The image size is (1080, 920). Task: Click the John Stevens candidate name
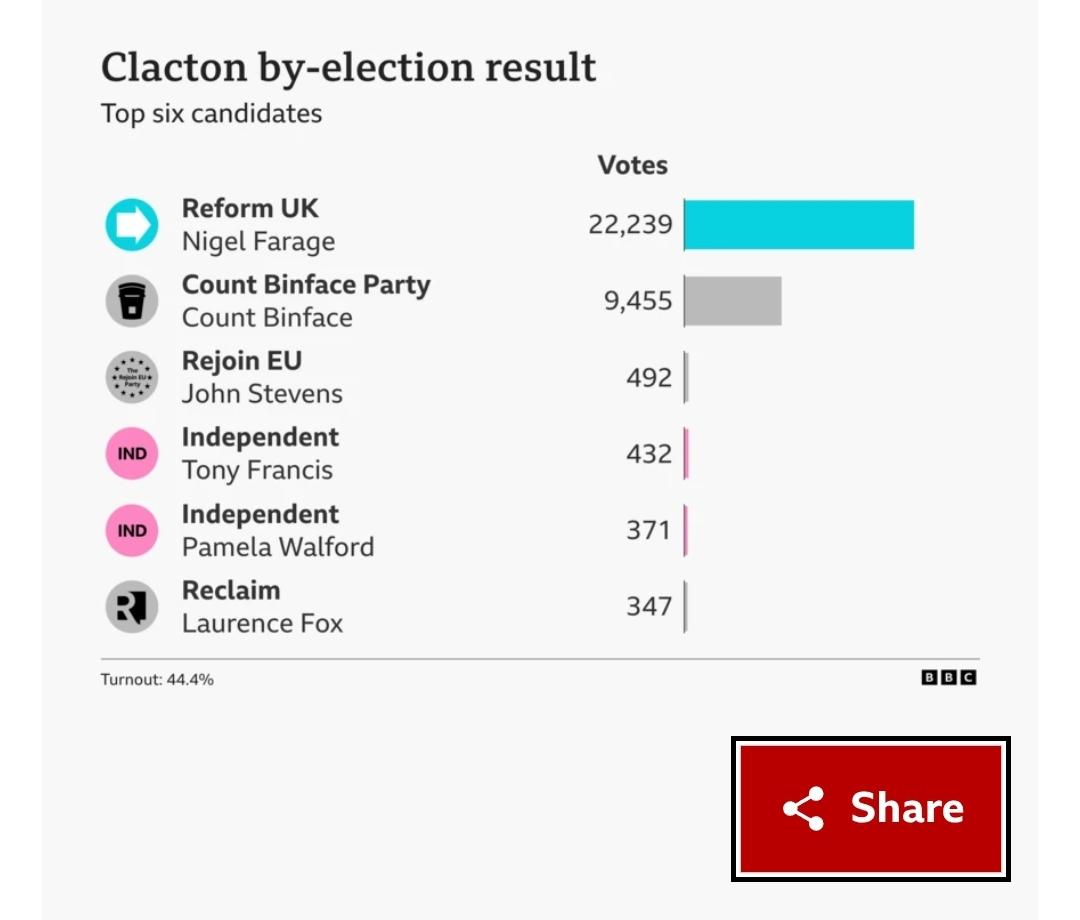pos(262,394)
